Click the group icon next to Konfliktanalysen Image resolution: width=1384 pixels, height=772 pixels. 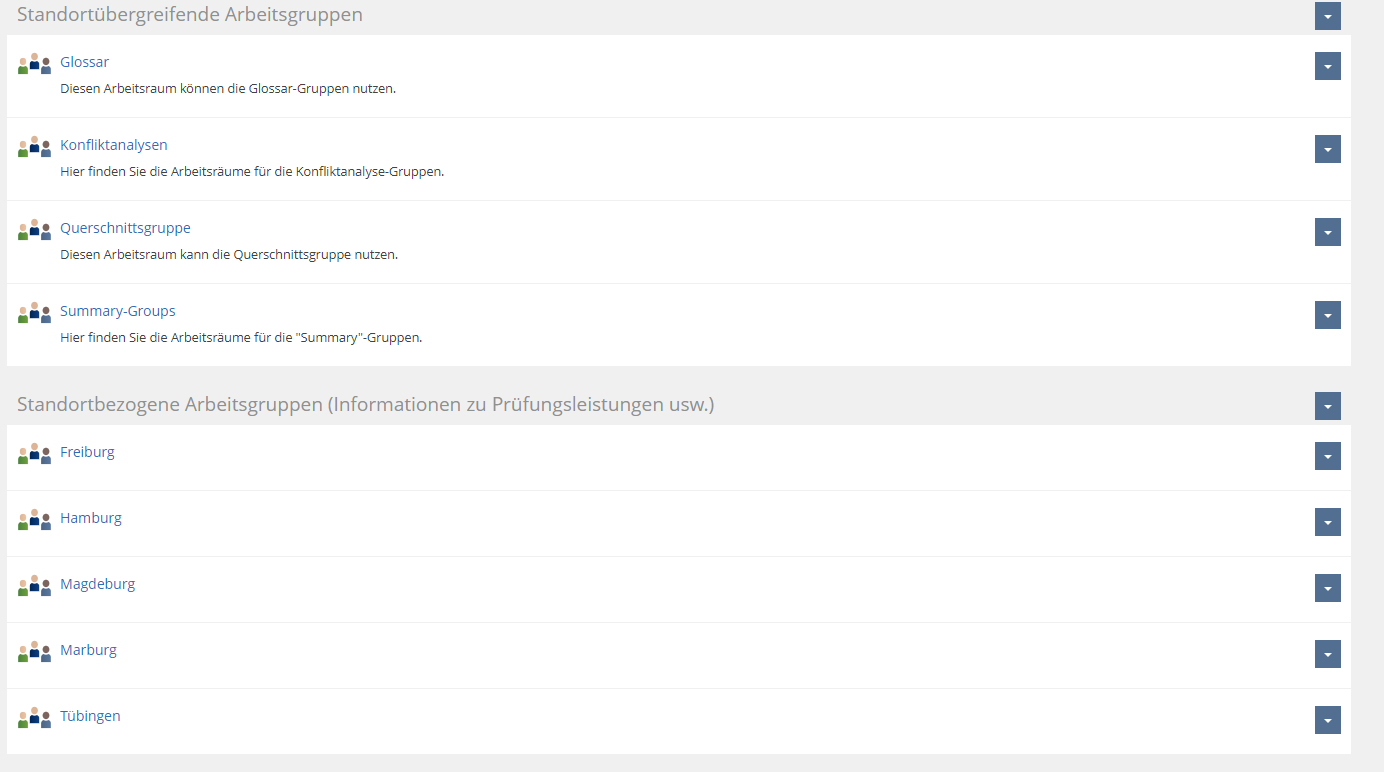[x=34, y=147]
